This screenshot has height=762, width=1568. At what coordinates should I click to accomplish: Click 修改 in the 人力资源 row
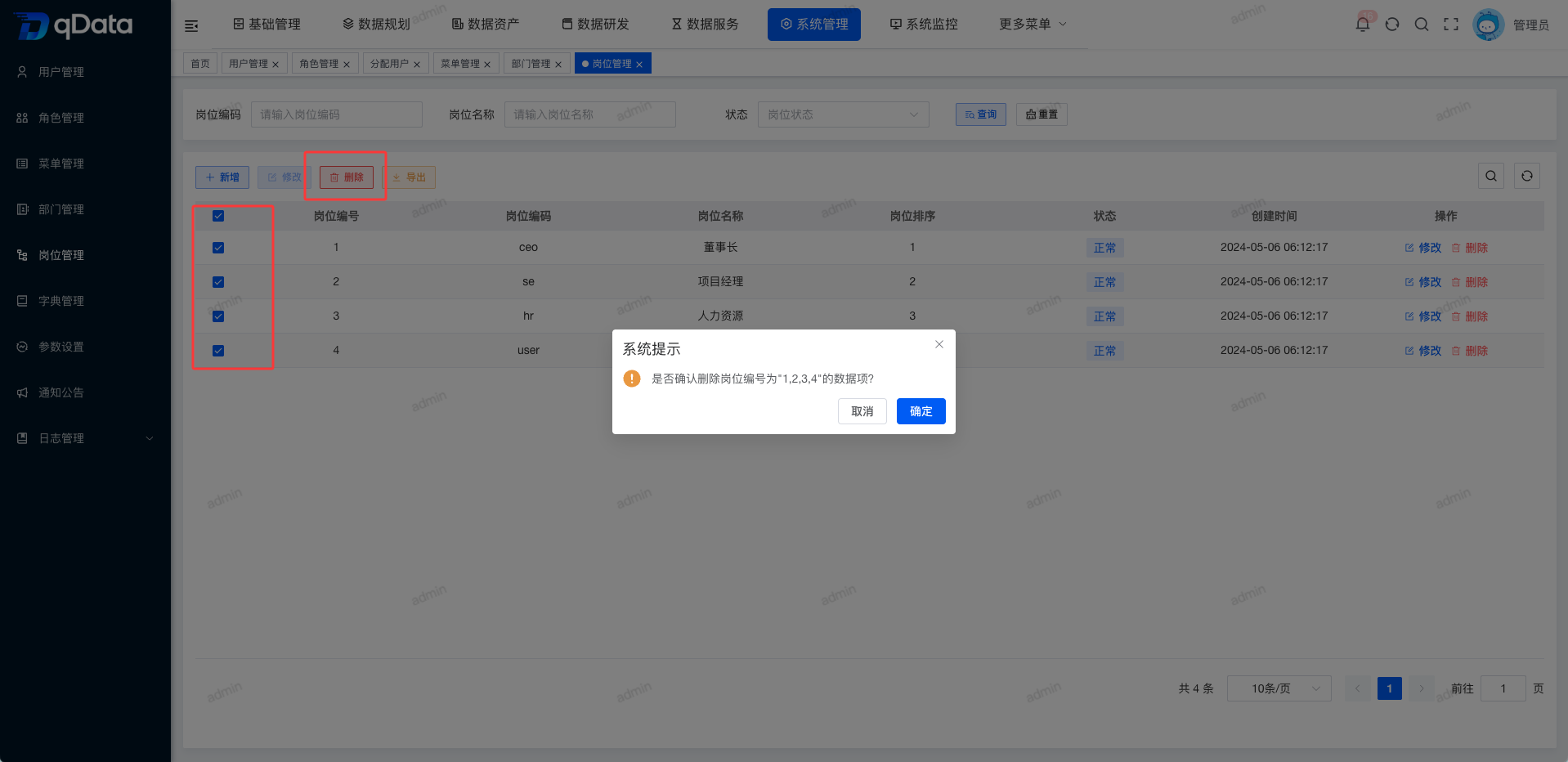click(1423, 316)
